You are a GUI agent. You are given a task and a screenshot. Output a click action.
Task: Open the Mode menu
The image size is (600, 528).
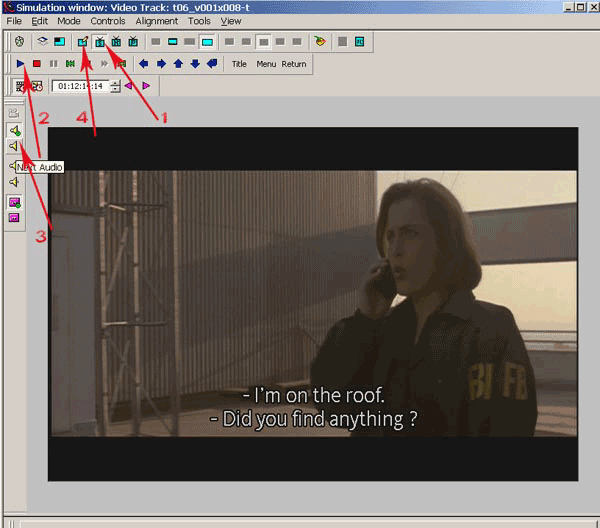pos(69,21)
